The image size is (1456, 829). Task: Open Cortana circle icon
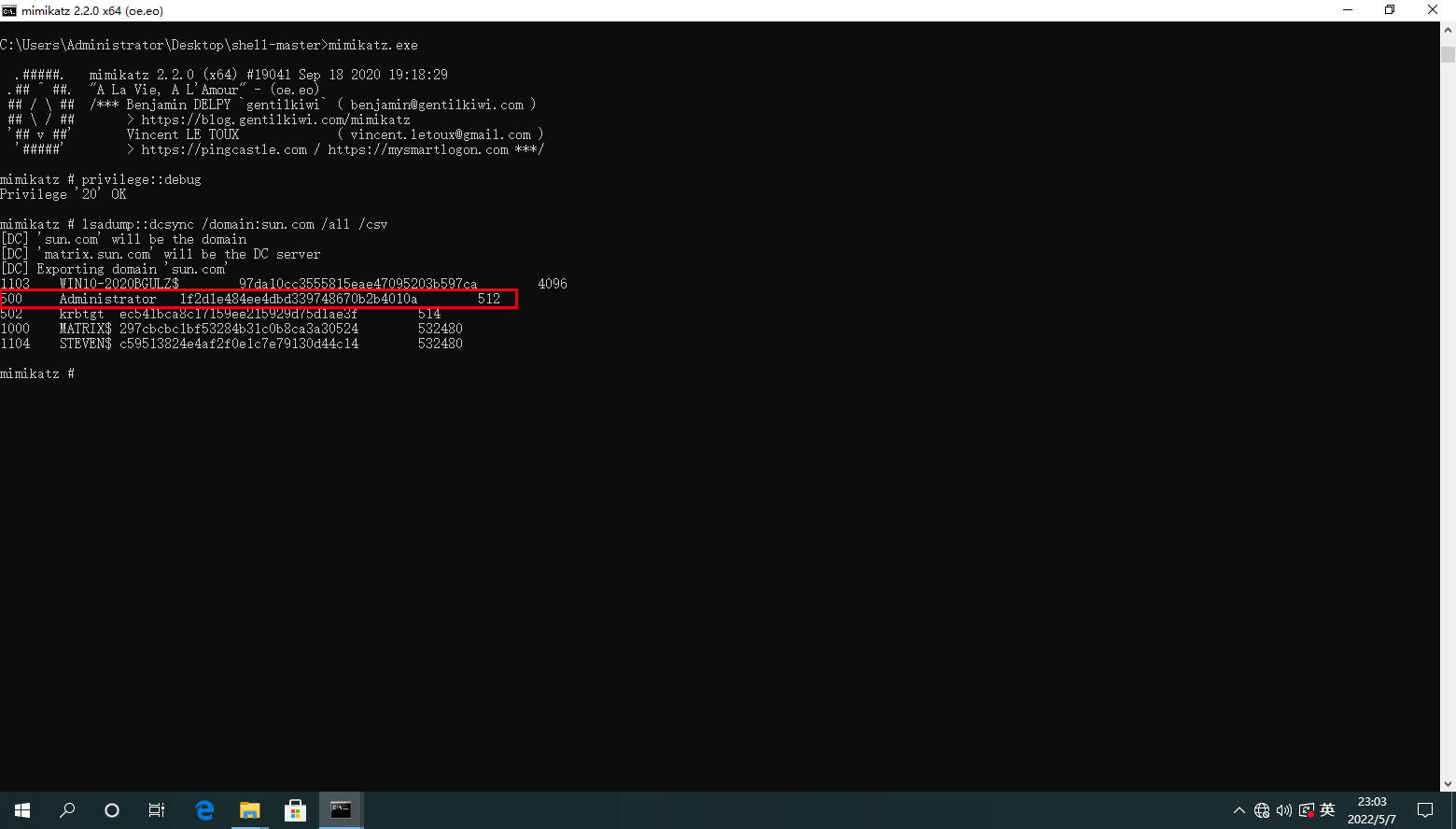(112, 810)
